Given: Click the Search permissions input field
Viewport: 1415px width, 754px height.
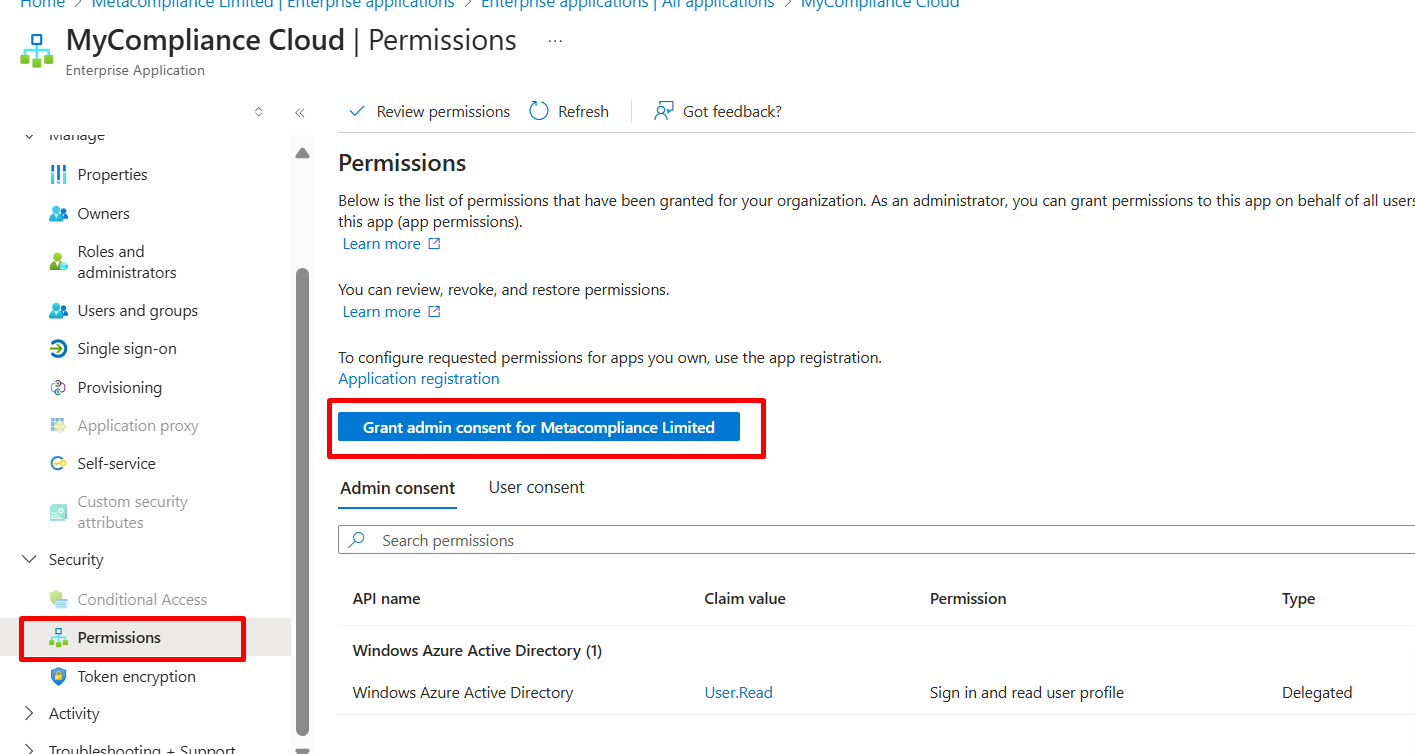Looking at the screenshot, I should 876,540.
